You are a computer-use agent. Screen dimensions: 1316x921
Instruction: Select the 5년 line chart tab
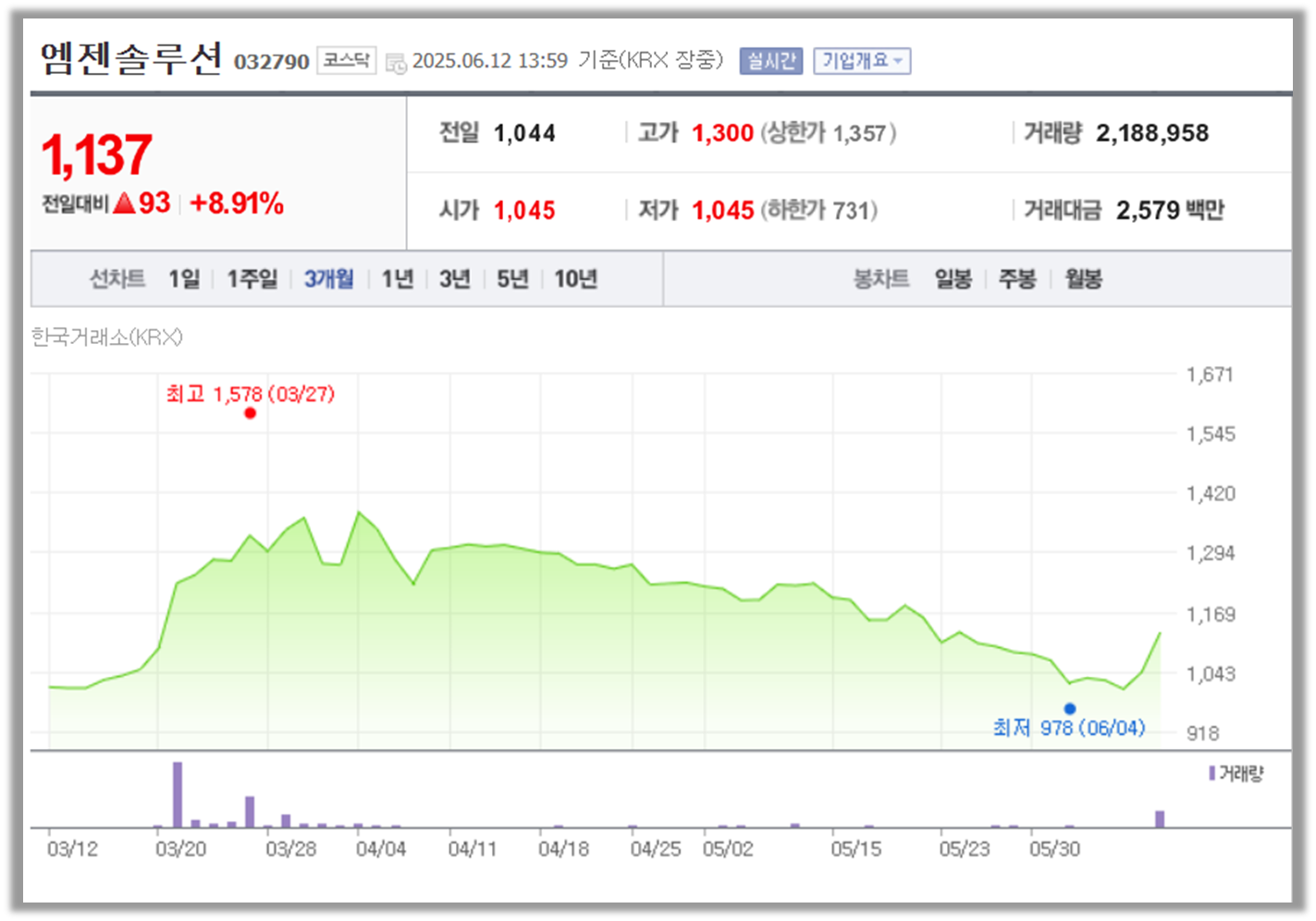pos(512,278)
